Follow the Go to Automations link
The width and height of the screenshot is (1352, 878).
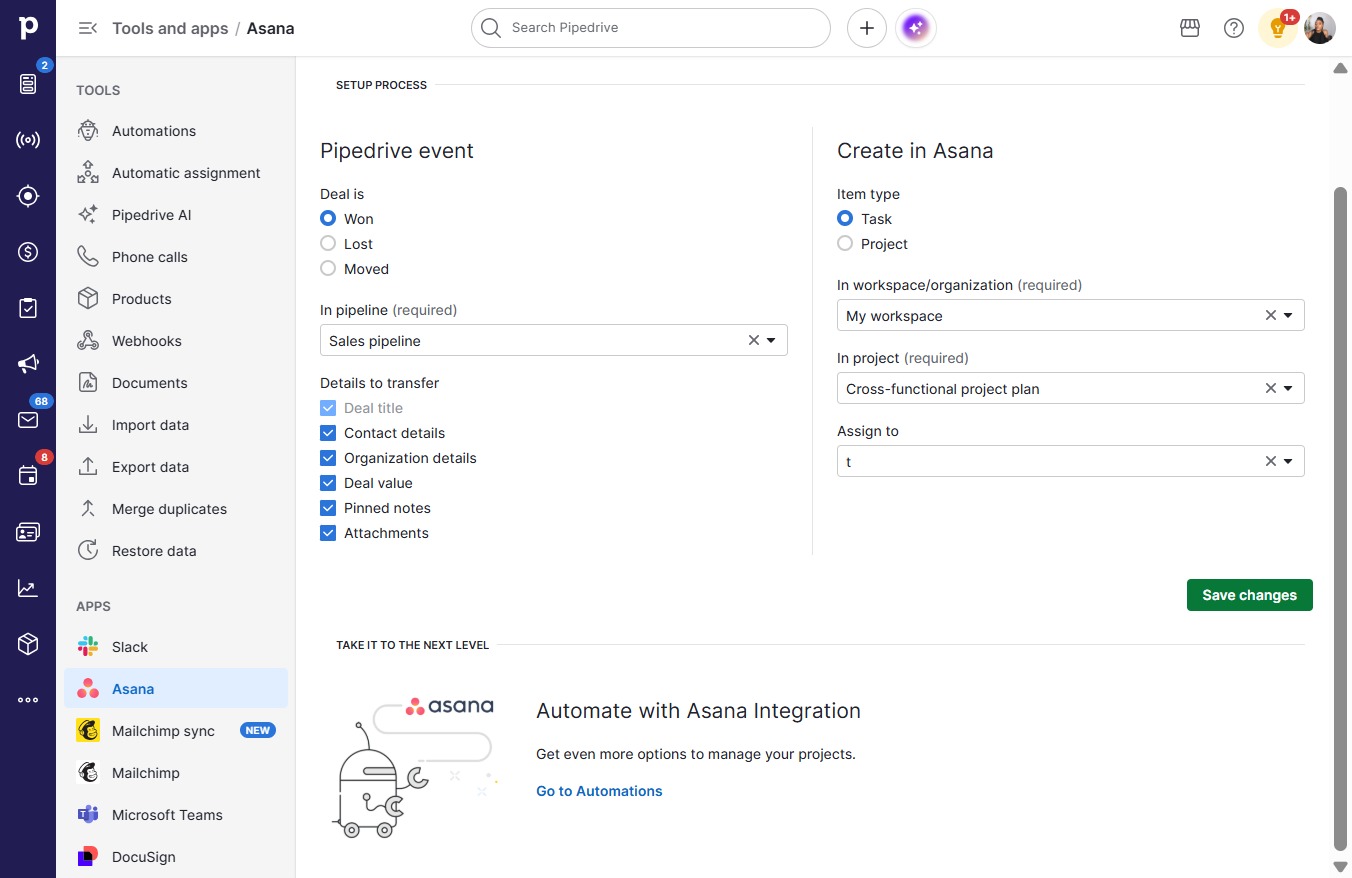(599, 791)
